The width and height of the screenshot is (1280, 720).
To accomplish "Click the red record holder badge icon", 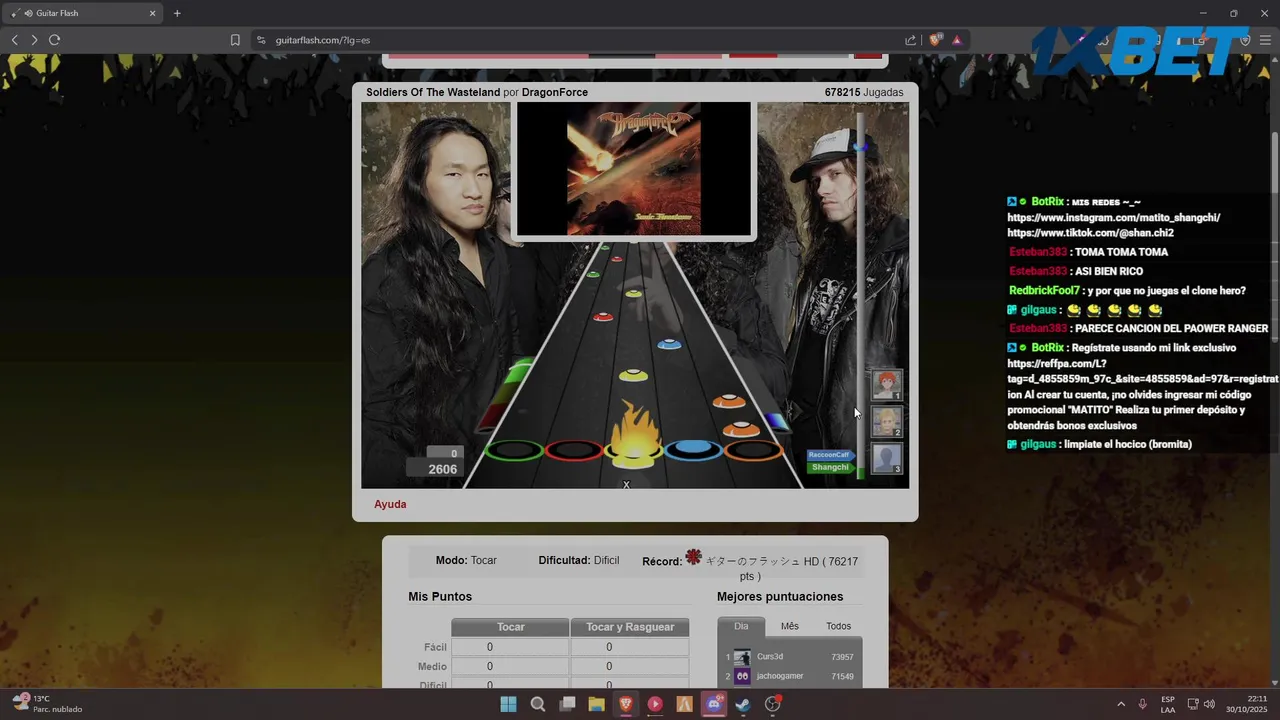I will click(693, 558).
